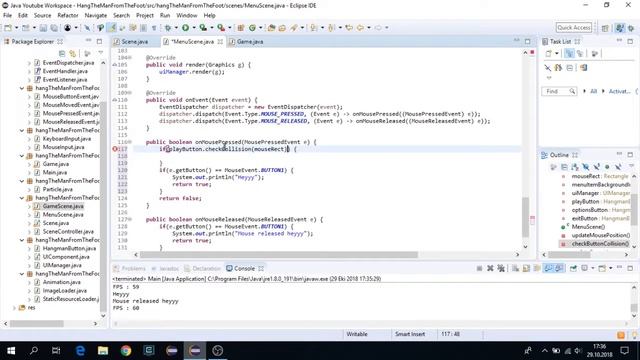
Task: Open the New wizard dropdown arrow
Action: tap(16, 28)
